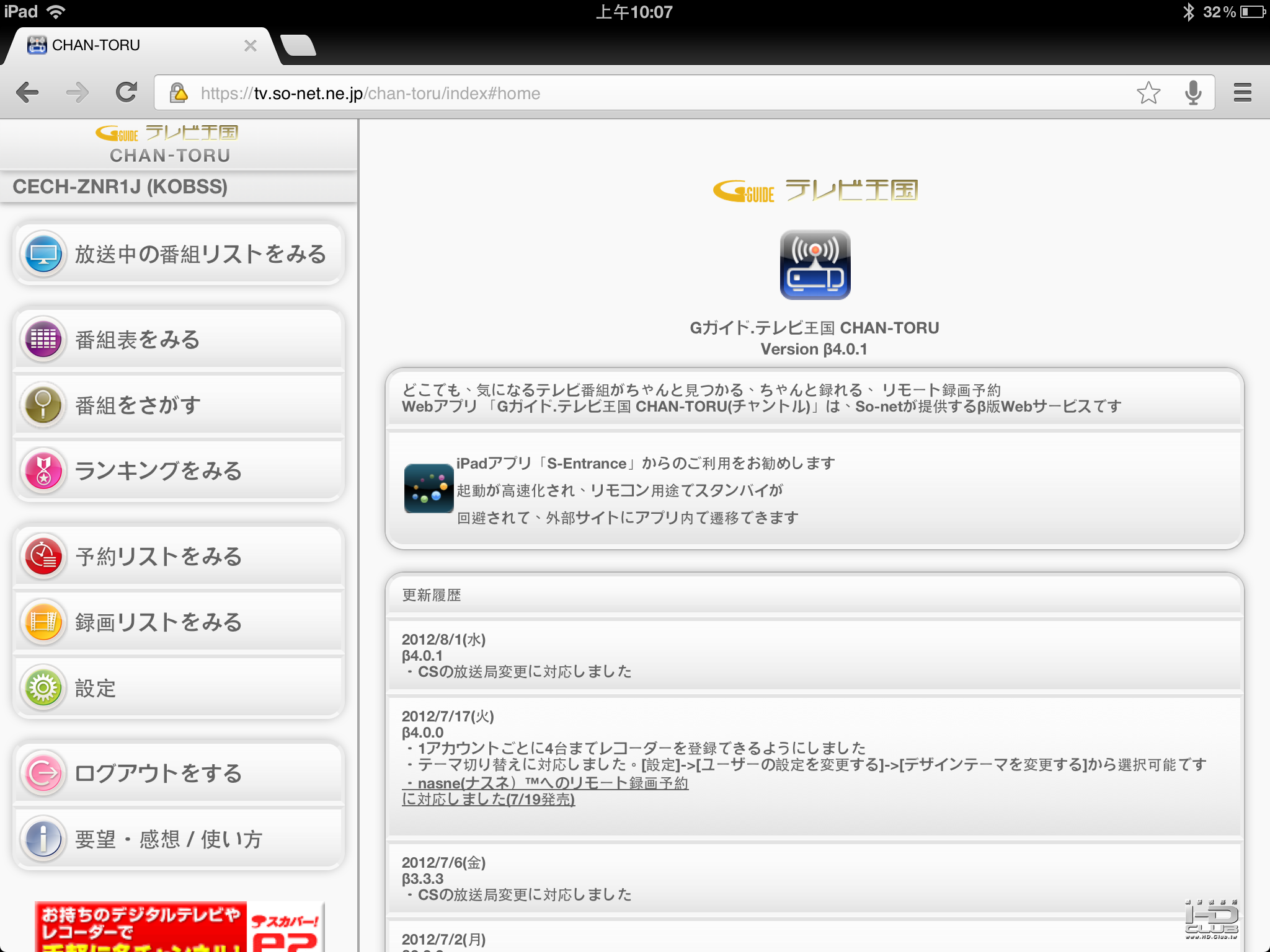Click the browser forward arrow
Image resolution: width=1270 pixels, height=952 pixels.
click(77, 93)
